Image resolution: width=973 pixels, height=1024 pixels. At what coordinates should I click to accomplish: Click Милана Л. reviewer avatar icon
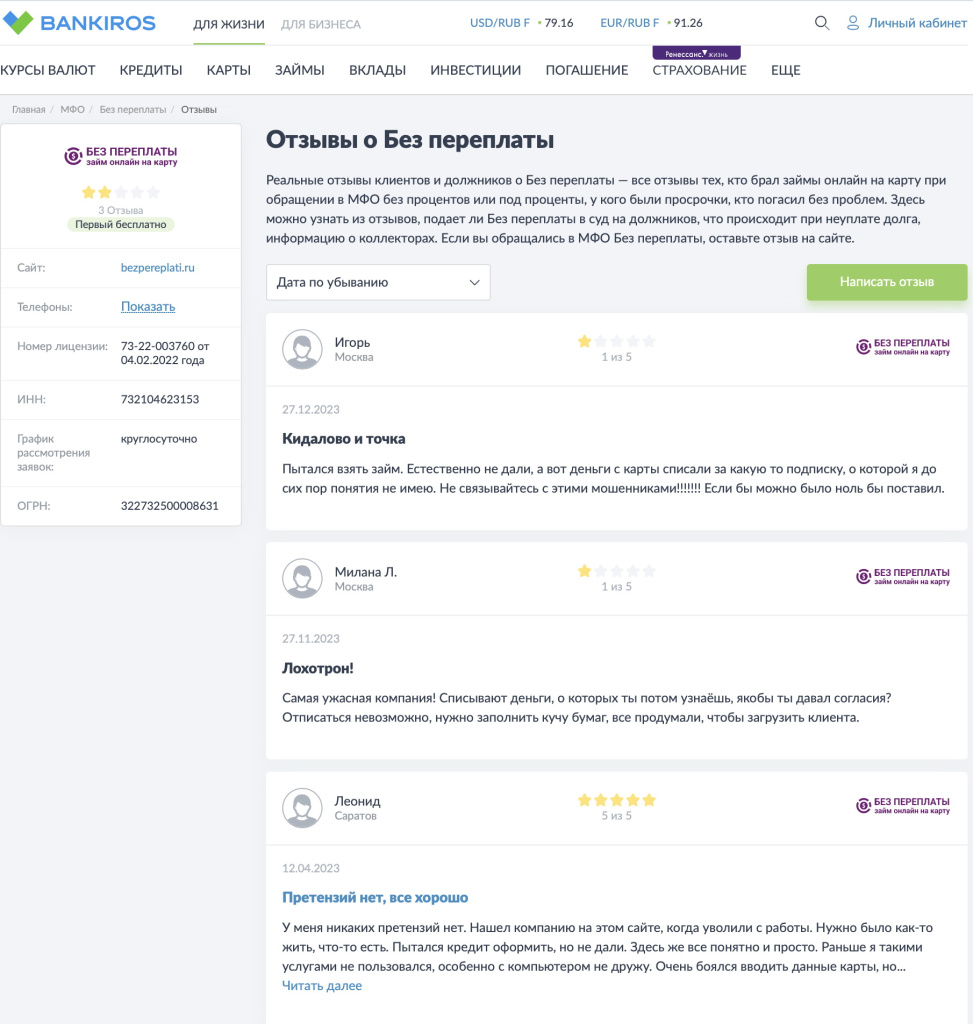coord(301,578)
